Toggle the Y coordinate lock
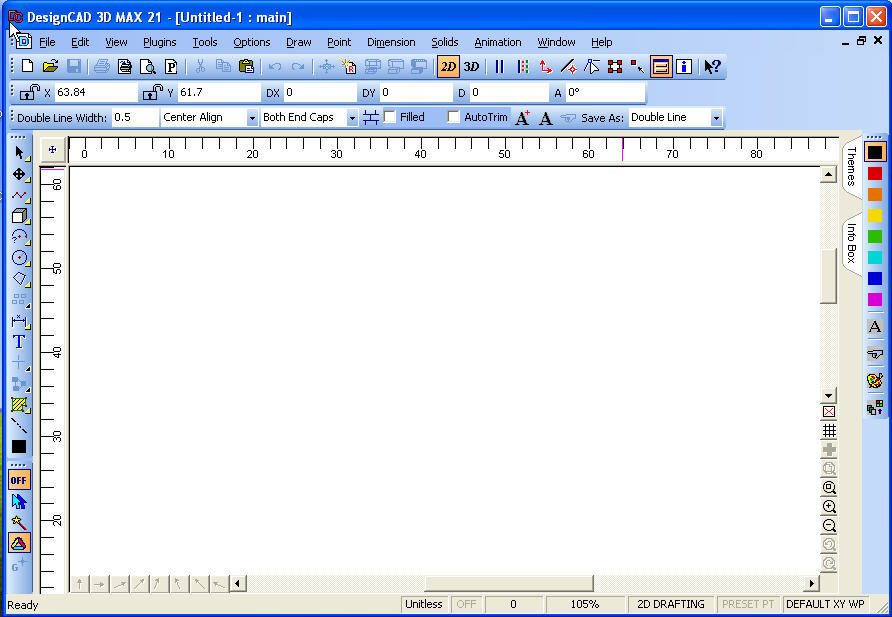This screenshot has height=617, width=892. coord(152,92)
